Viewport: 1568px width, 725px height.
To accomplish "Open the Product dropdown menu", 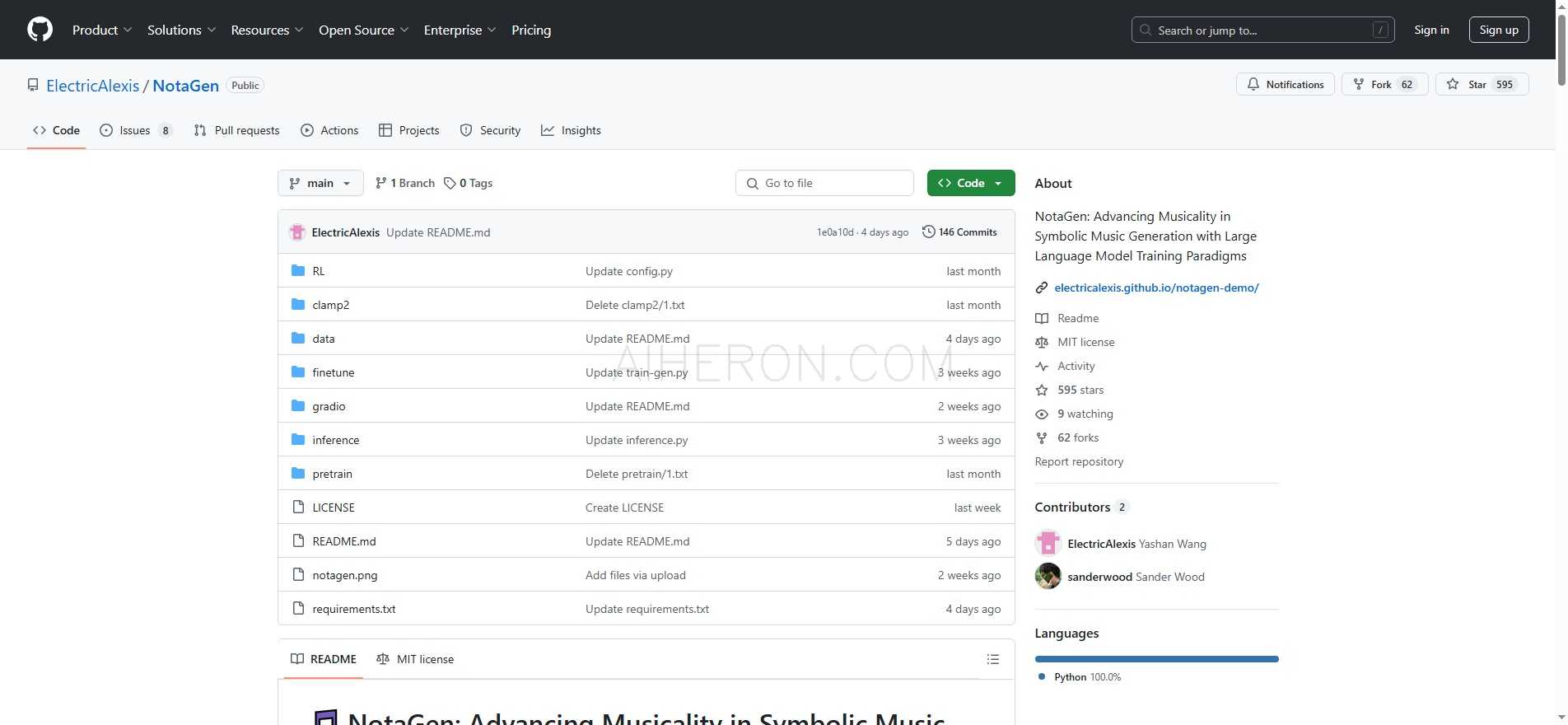I will [101, 30].
